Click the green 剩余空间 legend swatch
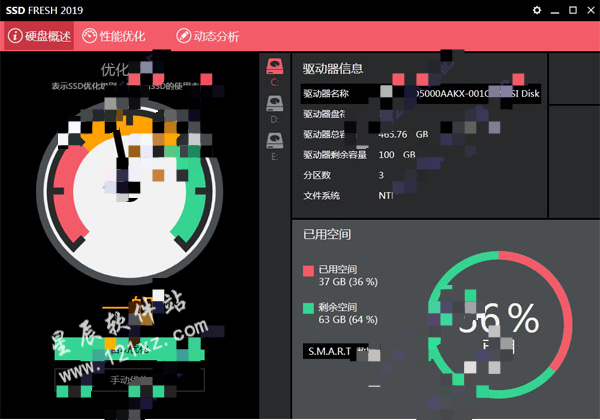Image resolution: width=600 pixels, height=420 pixels. [x=308, y=308]
